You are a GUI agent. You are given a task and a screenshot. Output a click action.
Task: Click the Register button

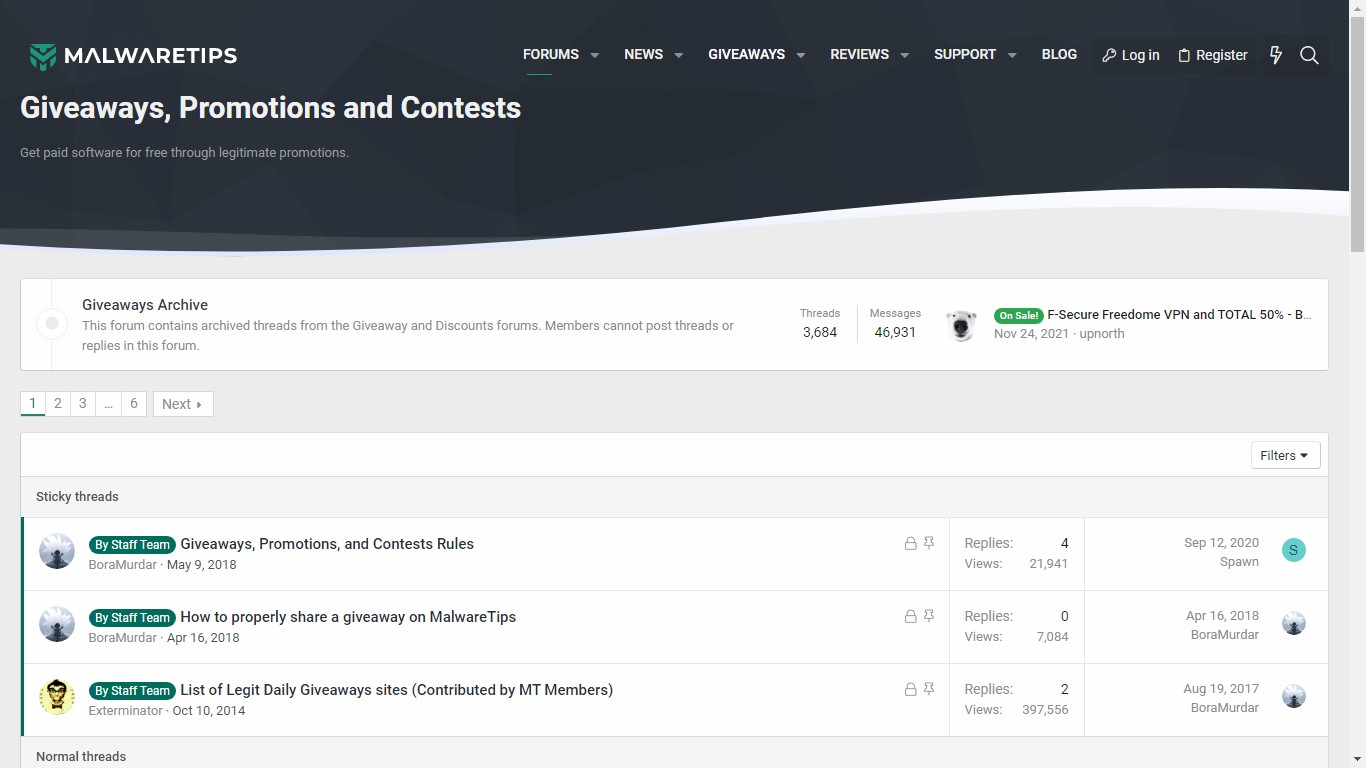1213,55
